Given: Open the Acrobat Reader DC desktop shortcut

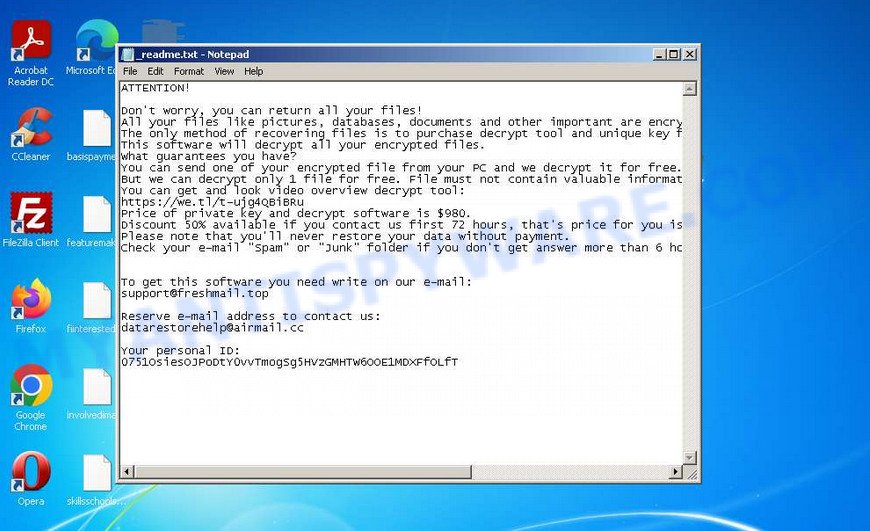Looking at the screenshot, I should pos(31,53).
